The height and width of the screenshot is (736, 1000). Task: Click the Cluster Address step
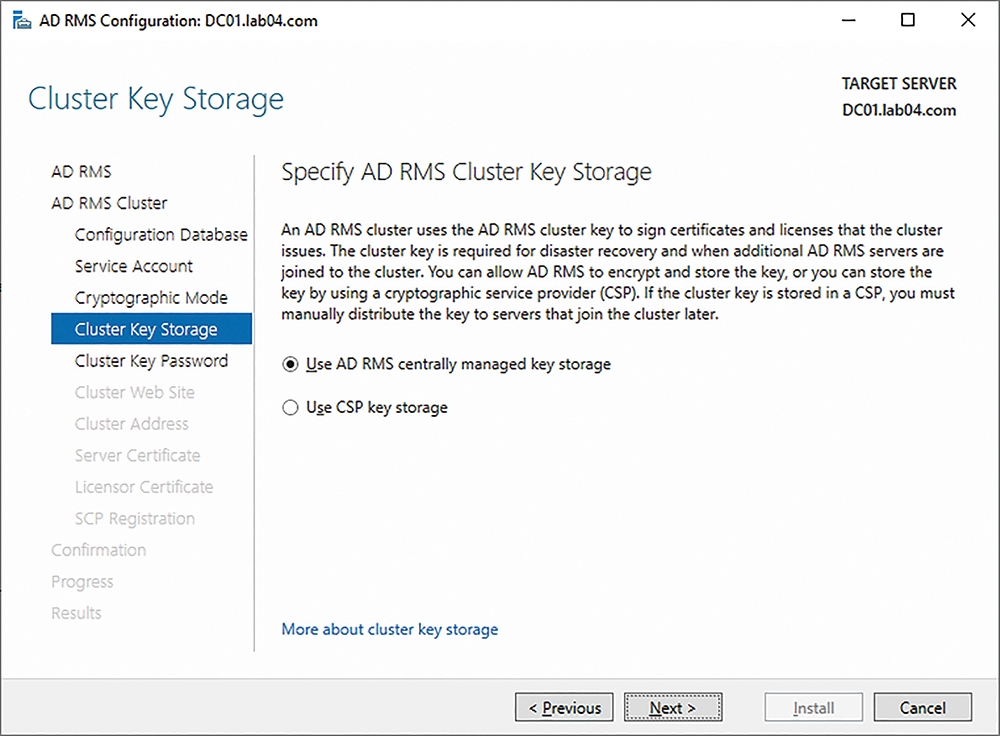point(131,423)
